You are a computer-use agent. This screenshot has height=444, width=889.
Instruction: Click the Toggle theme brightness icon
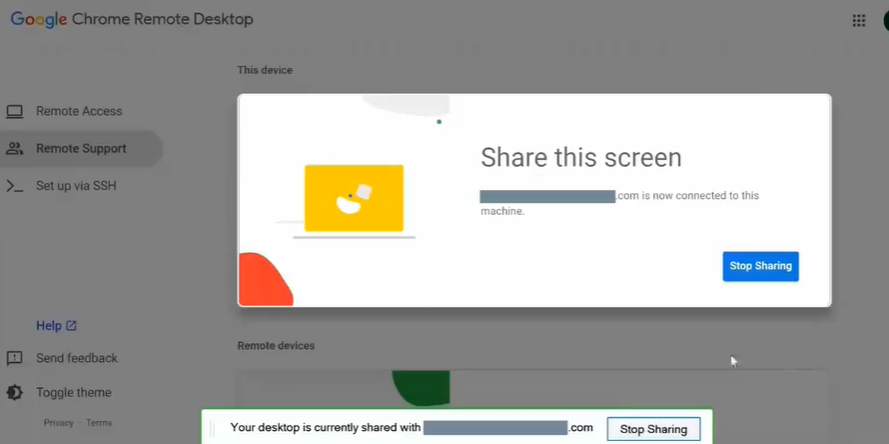tap(14, 392)
